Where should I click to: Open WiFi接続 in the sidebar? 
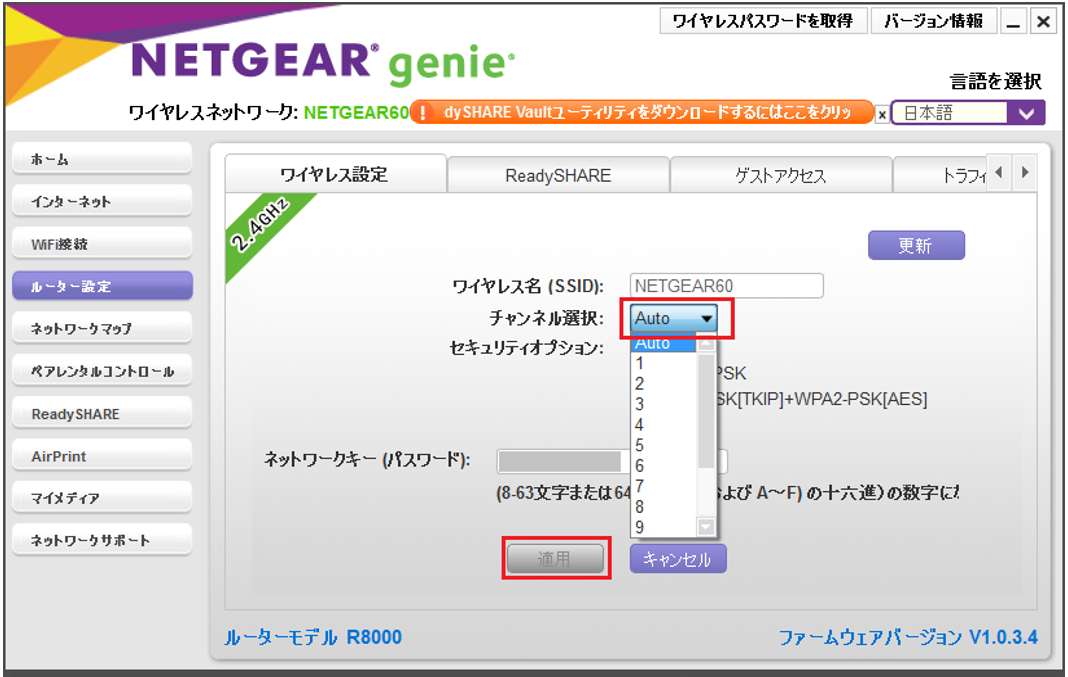tap(102, 243)
